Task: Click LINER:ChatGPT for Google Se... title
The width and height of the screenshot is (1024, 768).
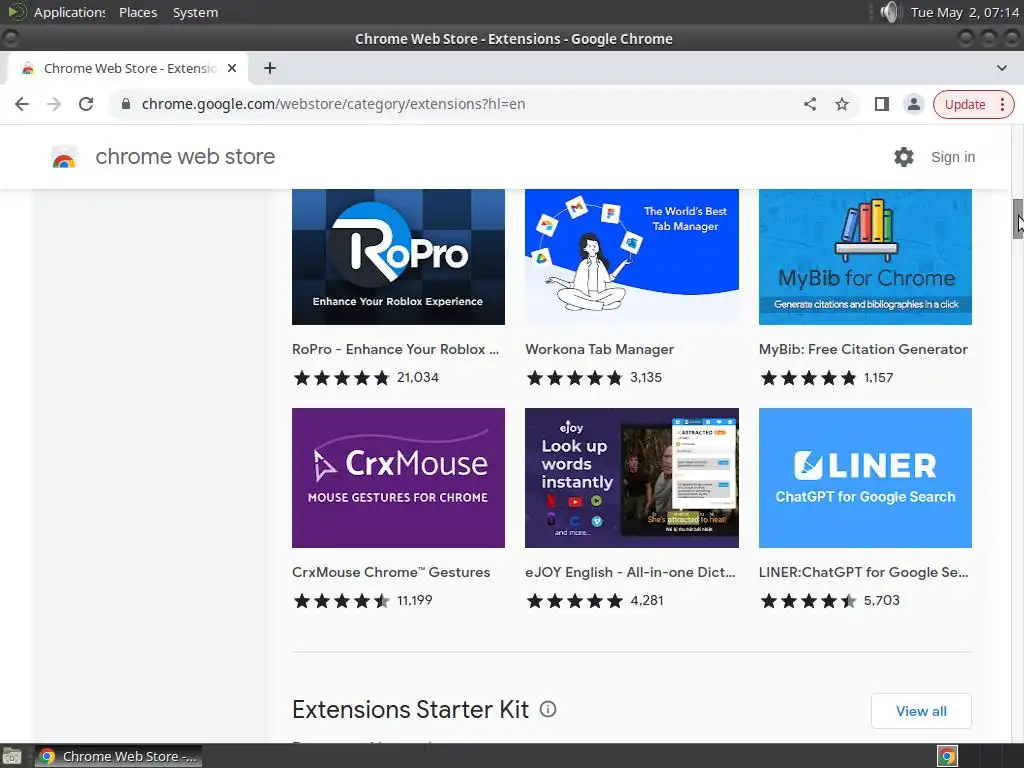Action: click(x=863, y=572)
